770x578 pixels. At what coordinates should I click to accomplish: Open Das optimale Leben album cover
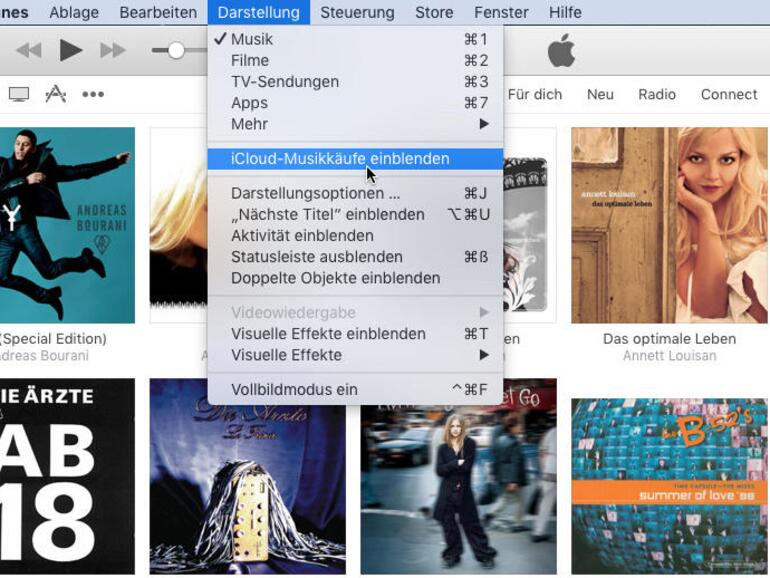tap(669, 225)
